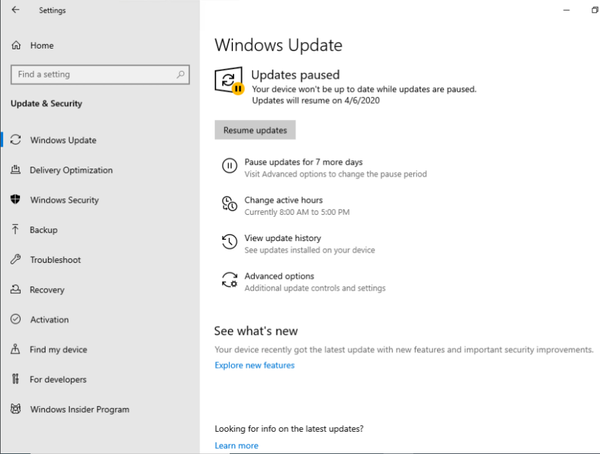This screenshot has width=600, height=454.
Task: Click the Updates paused status icon
Action: click(x=229, y=80)
